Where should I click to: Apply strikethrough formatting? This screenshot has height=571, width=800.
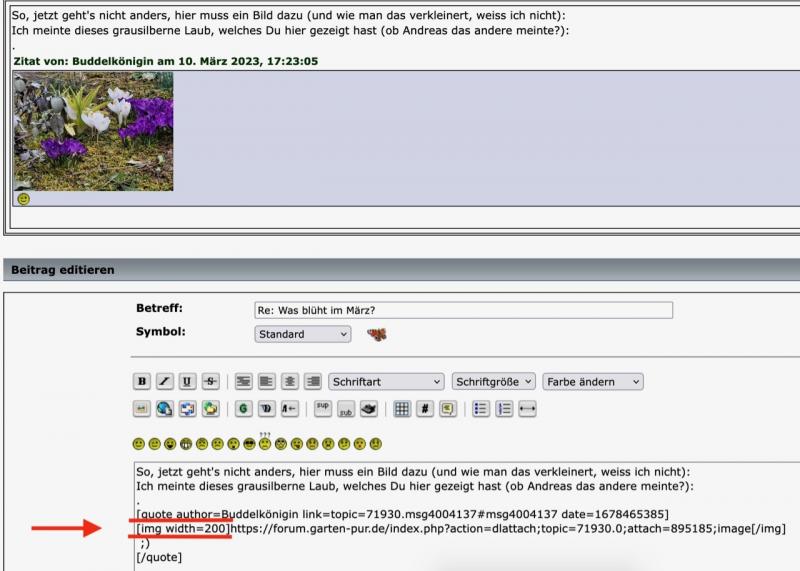point(211,381)
